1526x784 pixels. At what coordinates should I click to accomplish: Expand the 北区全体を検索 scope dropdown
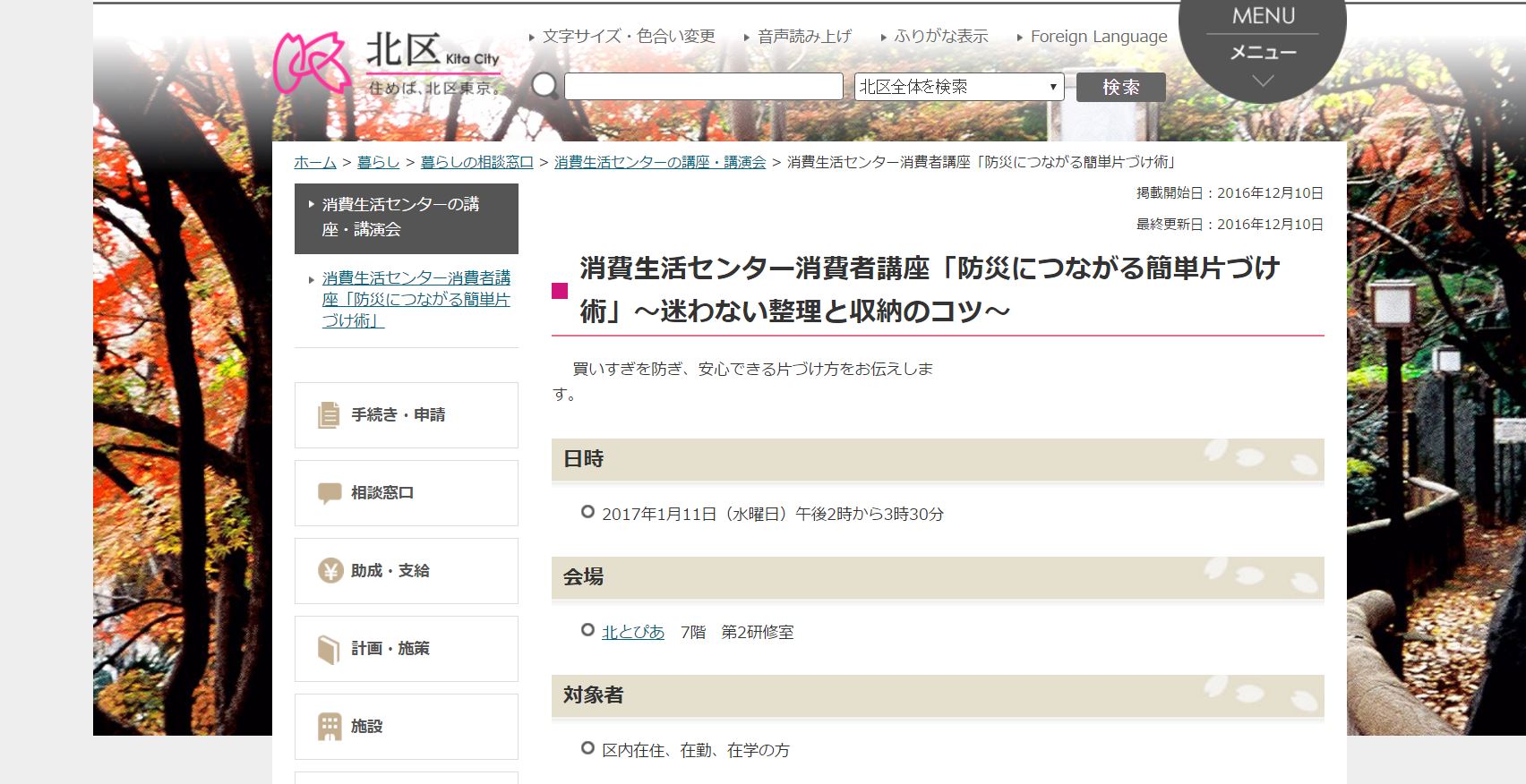point(958,87)
